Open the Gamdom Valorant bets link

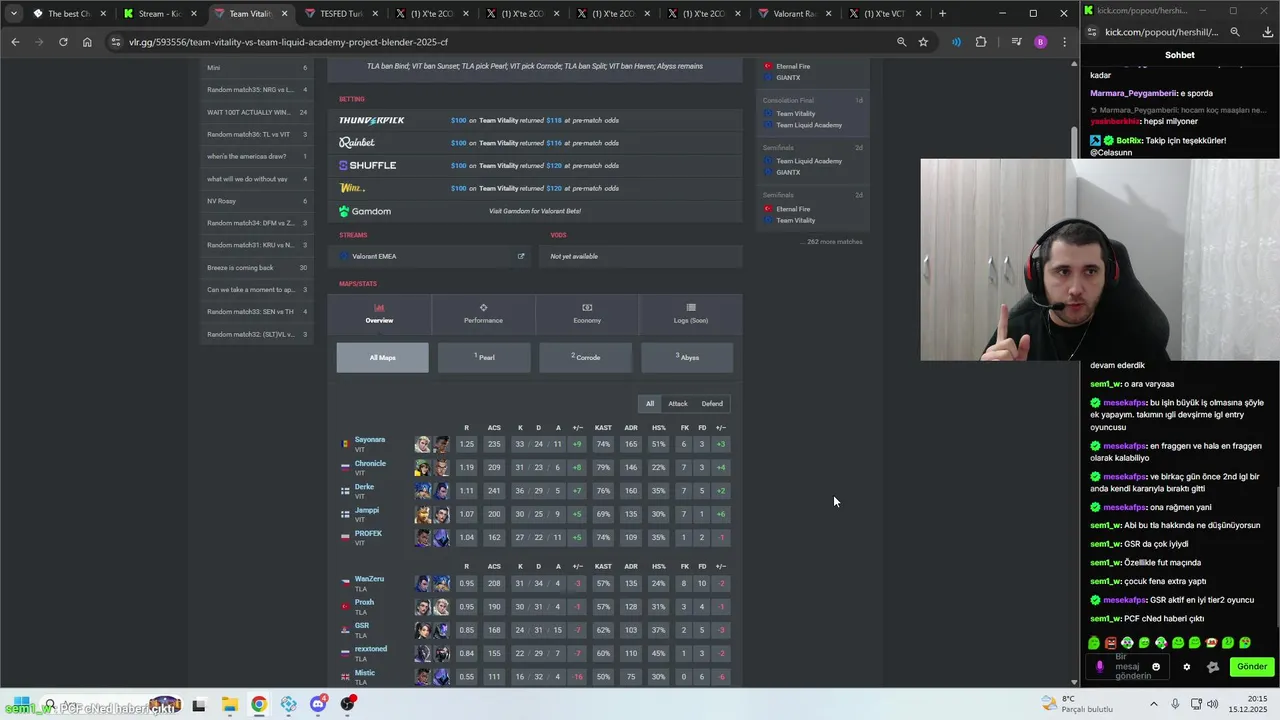pos(535,211)
